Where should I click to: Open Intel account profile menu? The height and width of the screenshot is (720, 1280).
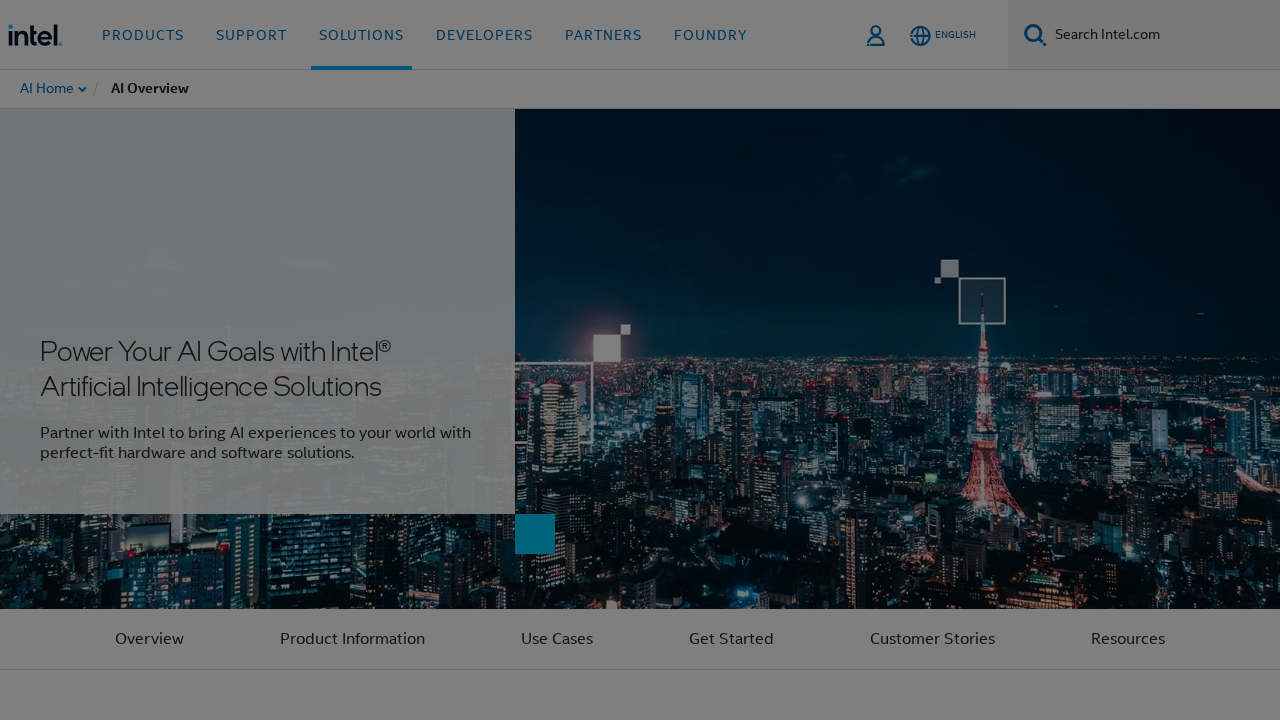(x=875, y=32)
